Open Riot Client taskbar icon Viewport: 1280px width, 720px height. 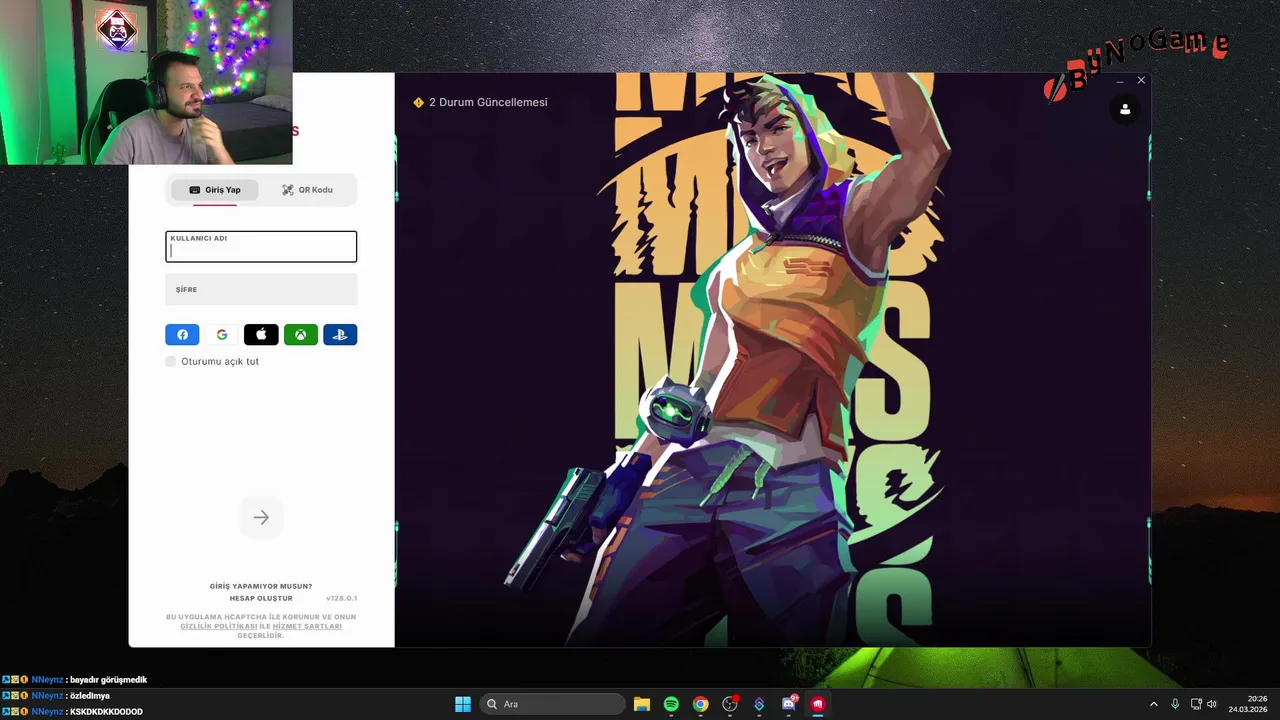coord(818,704)
